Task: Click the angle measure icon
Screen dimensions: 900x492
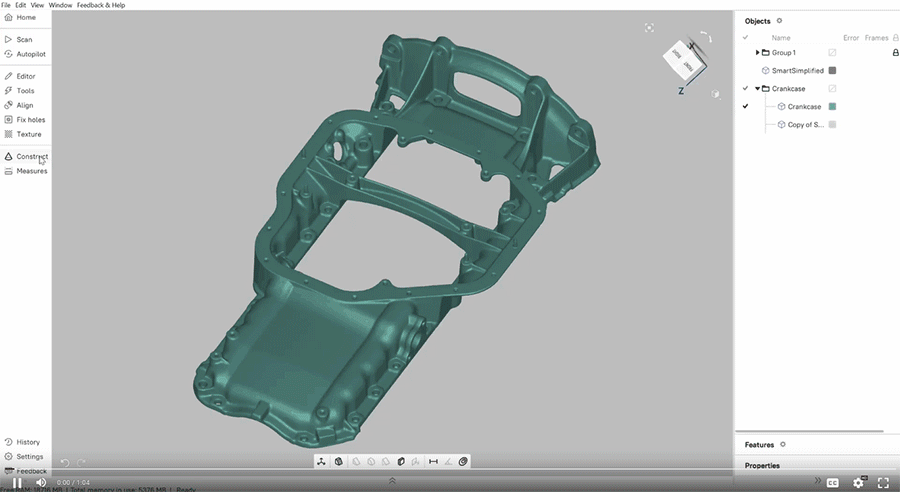Action: [448, 461]
